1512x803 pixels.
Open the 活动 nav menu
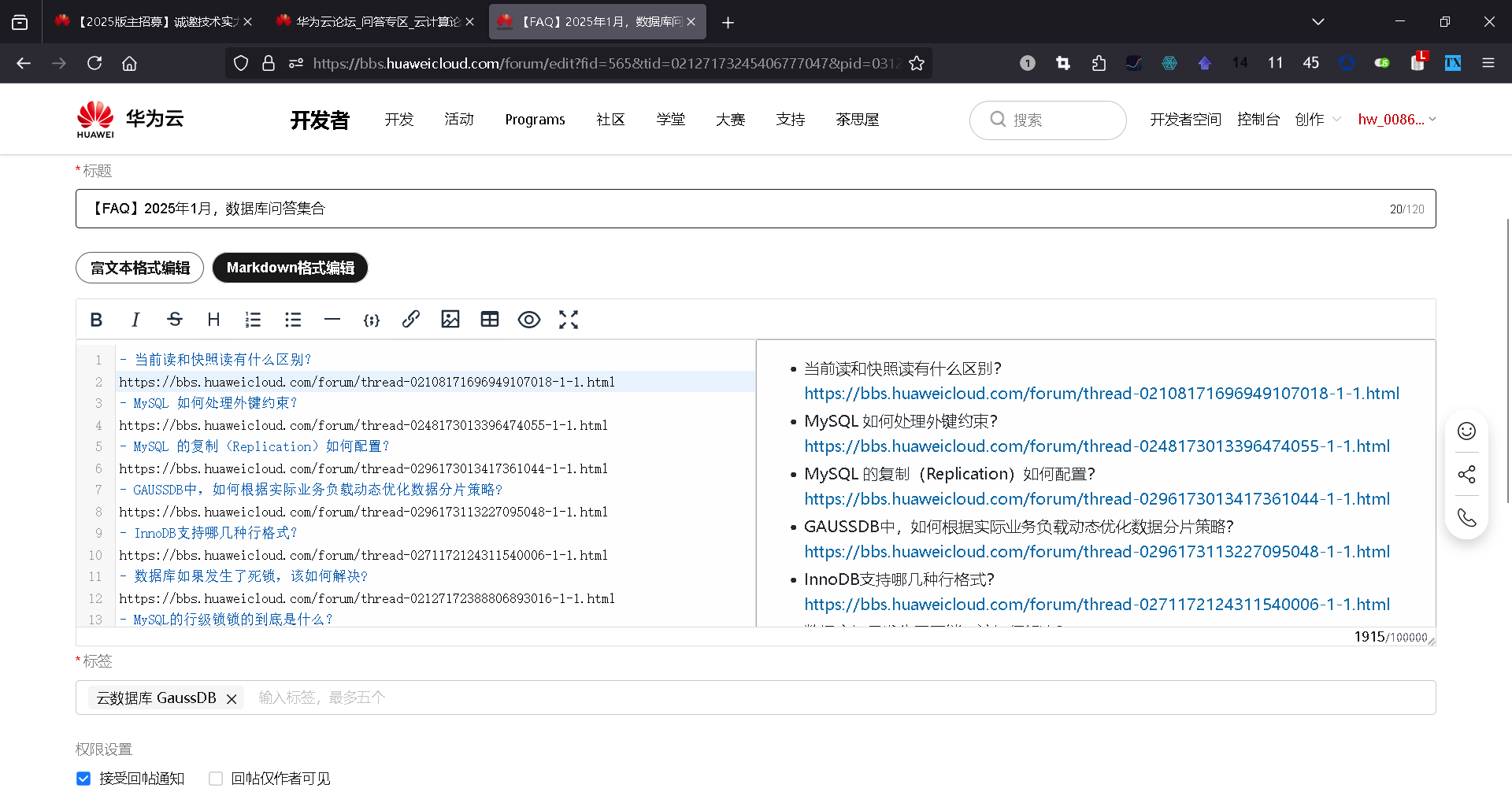tap(459, 120)
